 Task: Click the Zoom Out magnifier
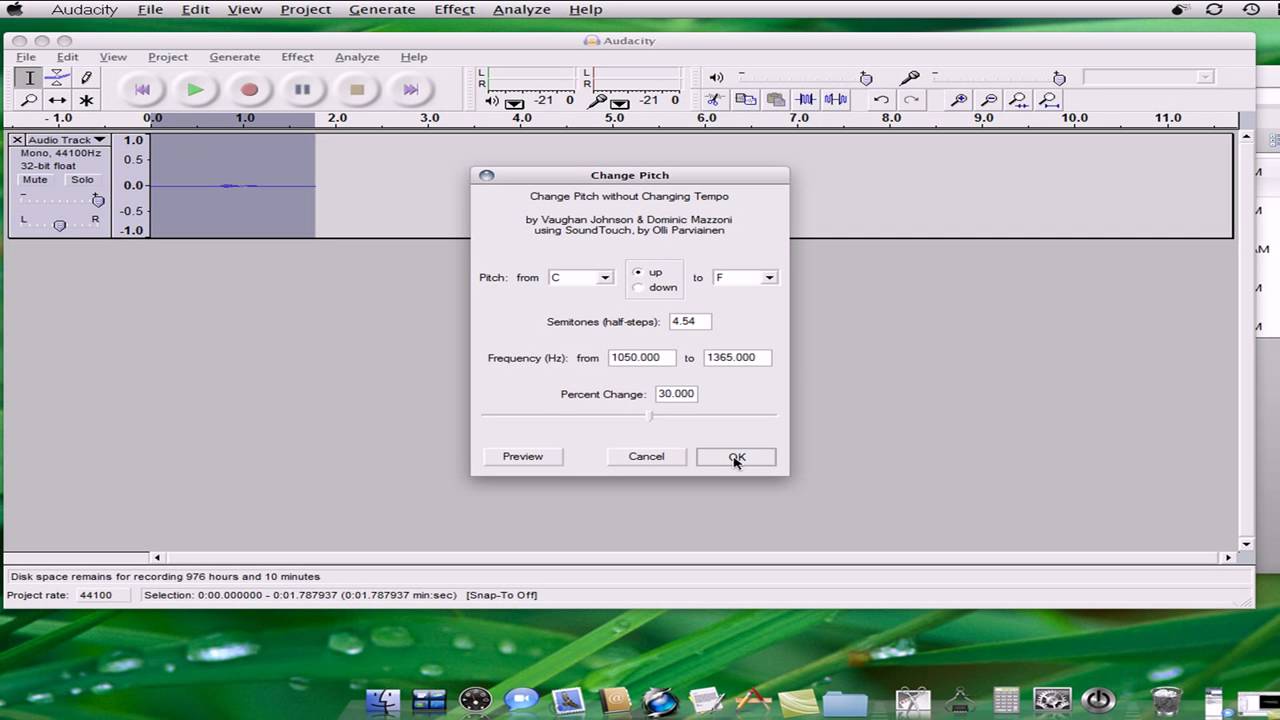click(x=988, y=99)
